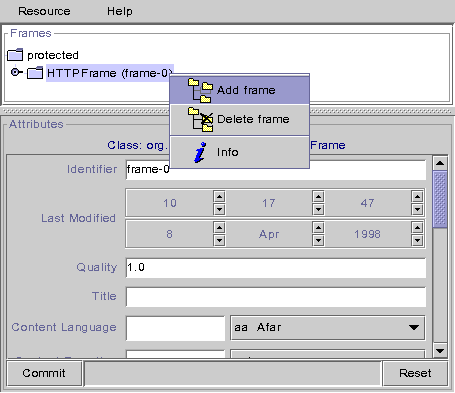Decrease the hour value 10
Image resolution: width=455 pixels, height=393 pixels.
(219, 210)
